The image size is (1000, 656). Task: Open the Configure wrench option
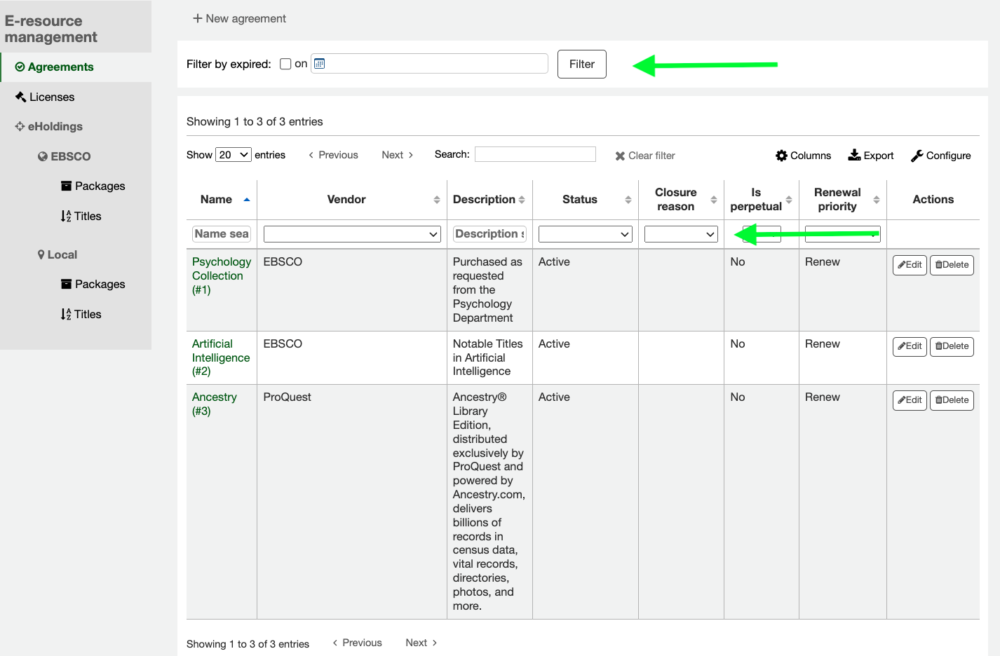pos(917,156)
